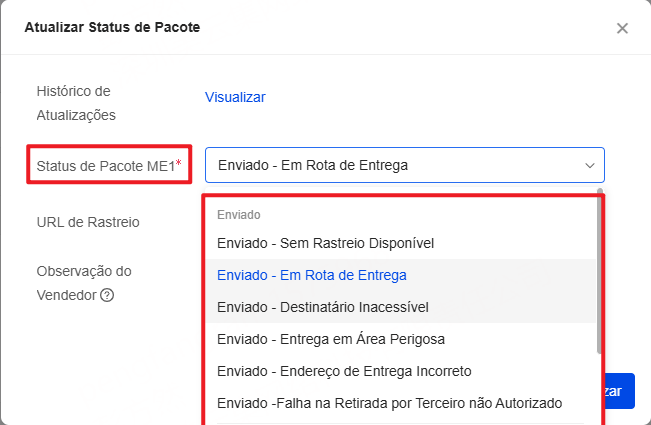Screen dimensions: 651x425
Task: Click the URL de Rastreio label
Action: (x=88, y=222)
